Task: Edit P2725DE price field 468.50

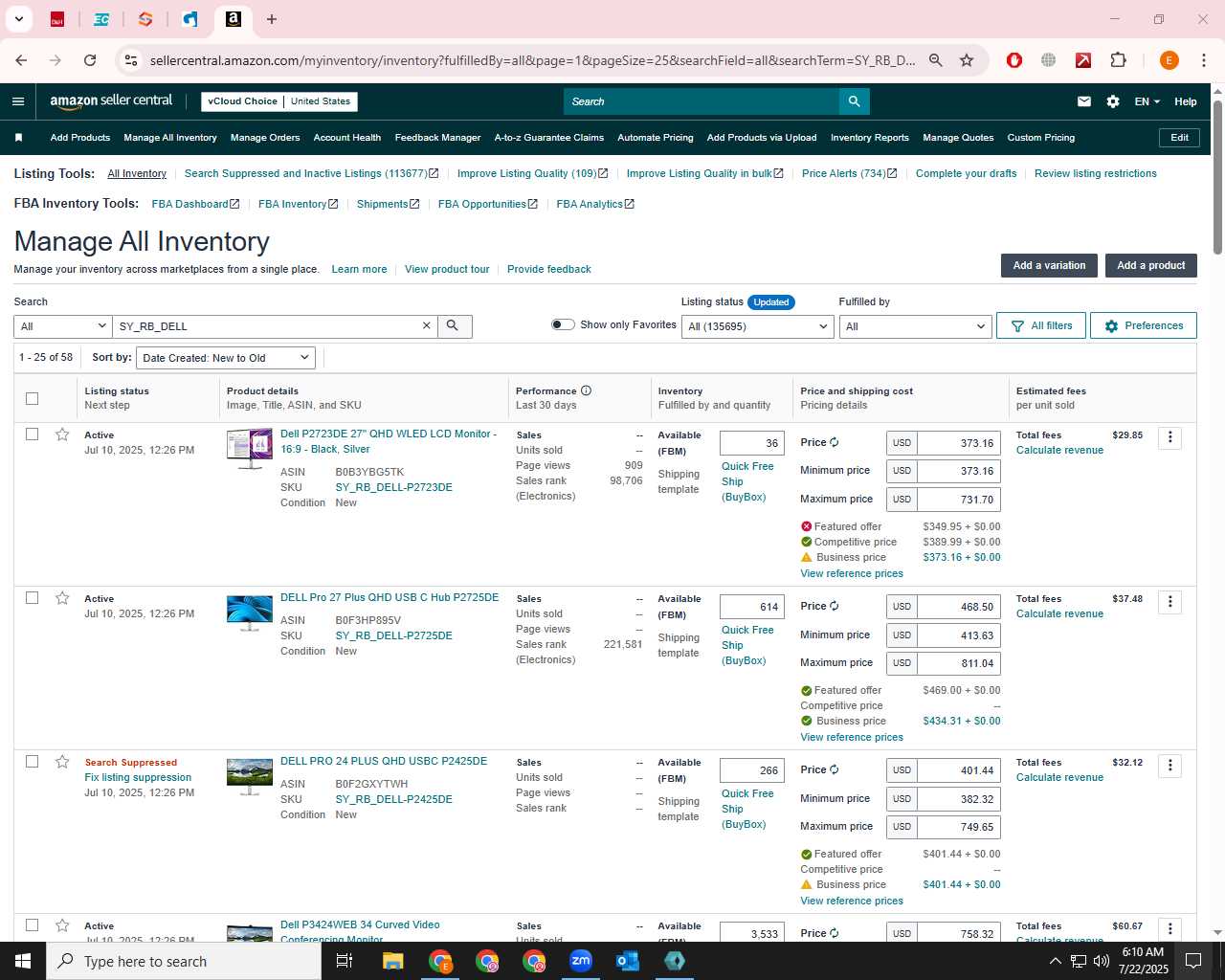Action: point(959,607)
